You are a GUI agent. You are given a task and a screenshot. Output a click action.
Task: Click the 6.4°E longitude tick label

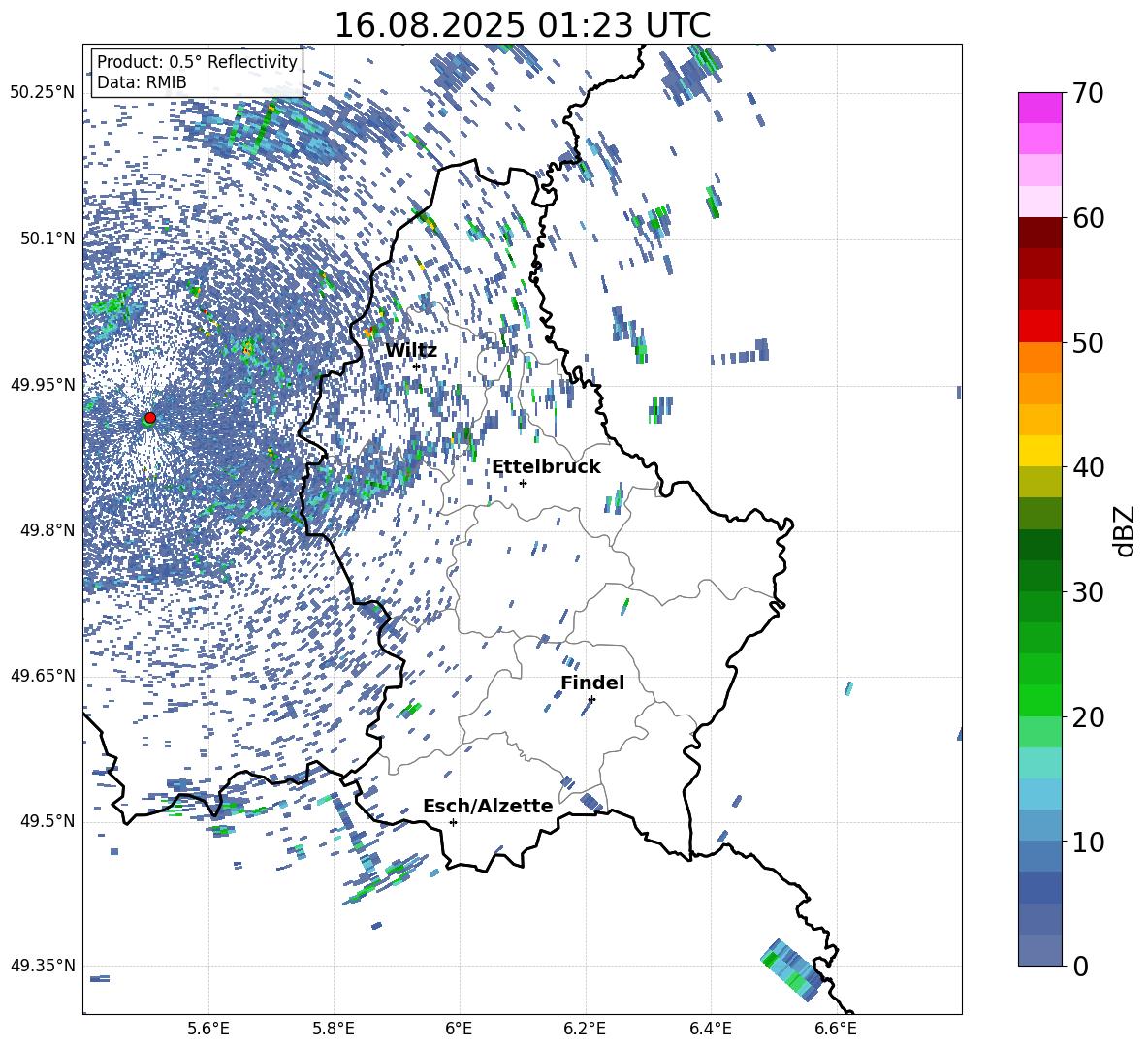[x=710, y=1029]
